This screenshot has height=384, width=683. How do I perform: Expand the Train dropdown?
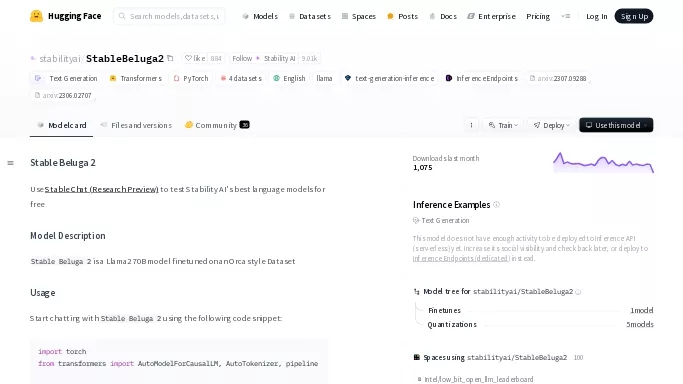pos(503,125)
